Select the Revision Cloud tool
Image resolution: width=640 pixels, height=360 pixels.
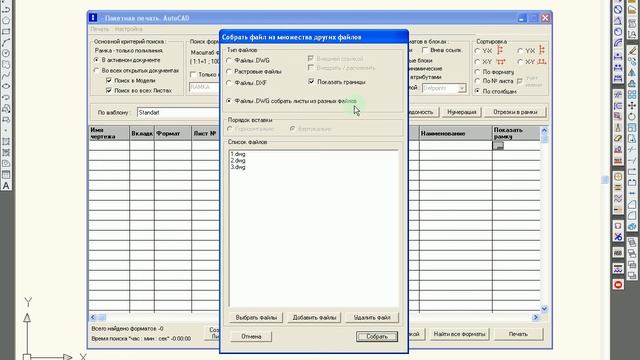(6, 64)
